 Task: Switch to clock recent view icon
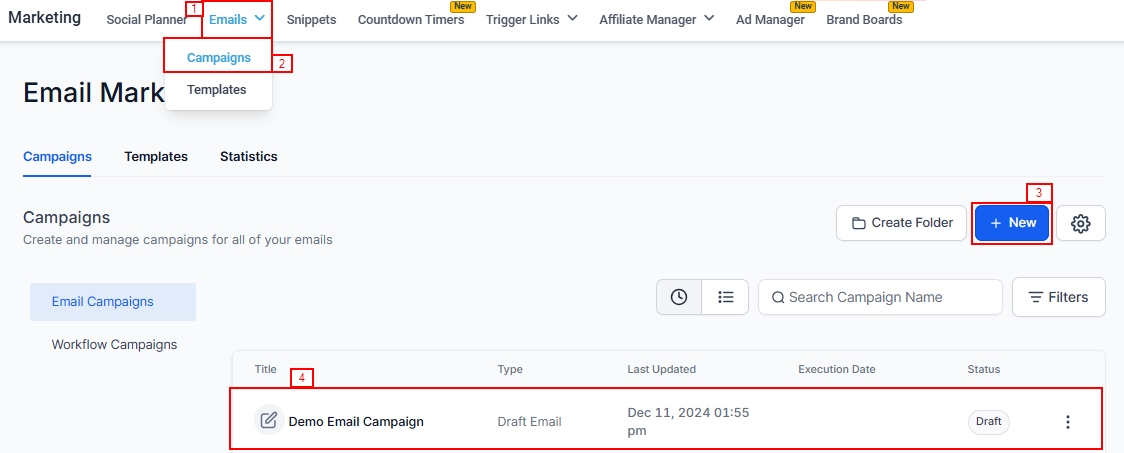pyautogui.click(x=679, y=297)
